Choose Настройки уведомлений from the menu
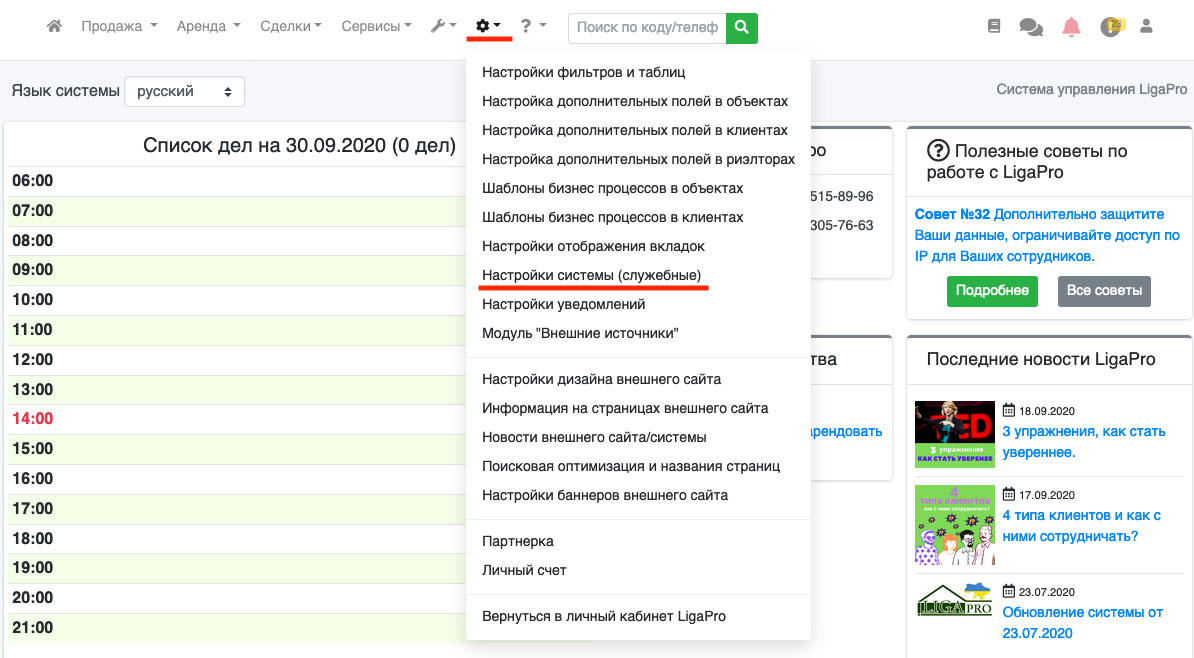The width and height of the screenshot is (1194, 658). point(563,304)
